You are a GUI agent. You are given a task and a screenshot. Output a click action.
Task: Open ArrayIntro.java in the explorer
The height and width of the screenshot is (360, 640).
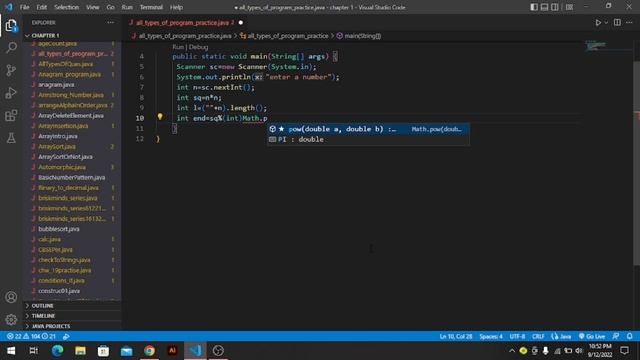(x=58, y=136)
